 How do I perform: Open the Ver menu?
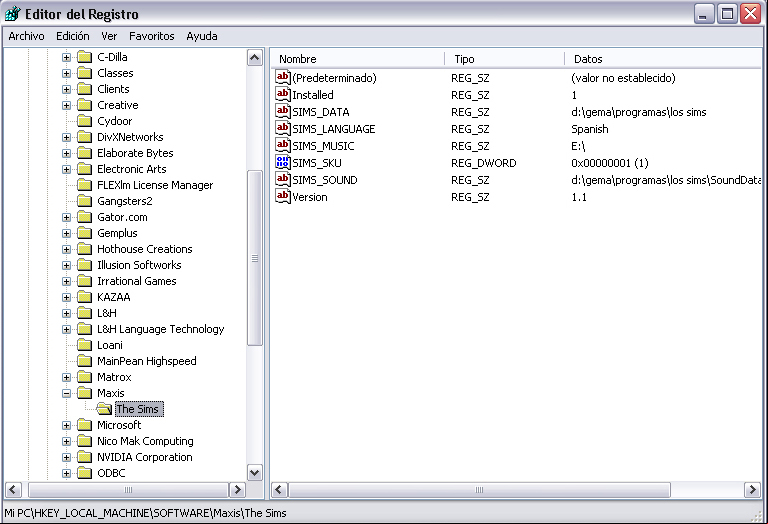[109, 36]
